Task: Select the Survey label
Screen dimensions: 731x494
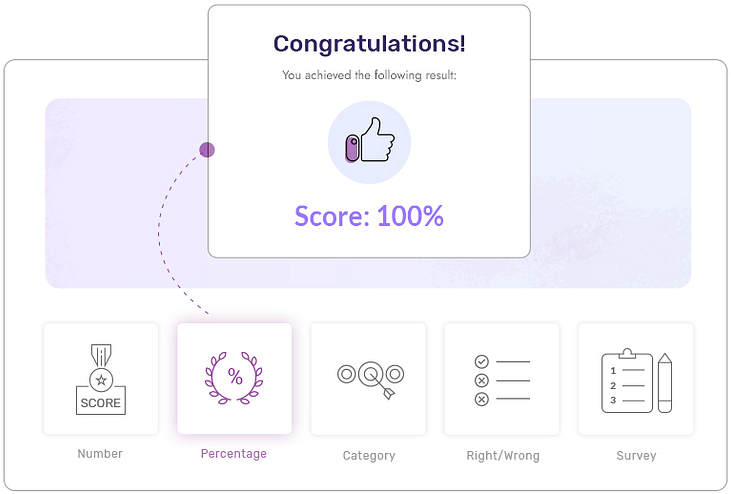Action: pos(636,455)
